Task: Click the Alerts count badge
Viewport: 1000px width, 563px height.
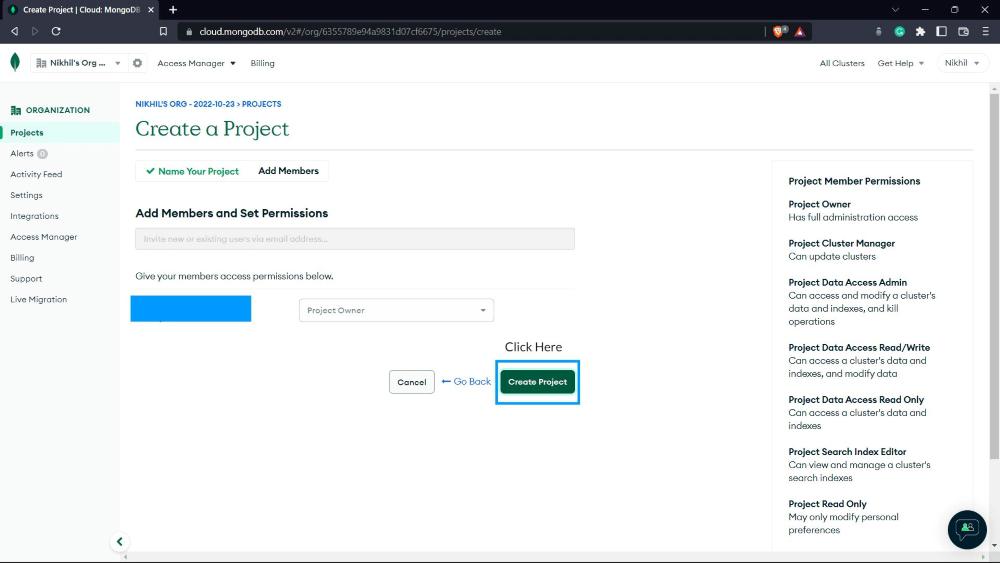Action: [43, 154]
